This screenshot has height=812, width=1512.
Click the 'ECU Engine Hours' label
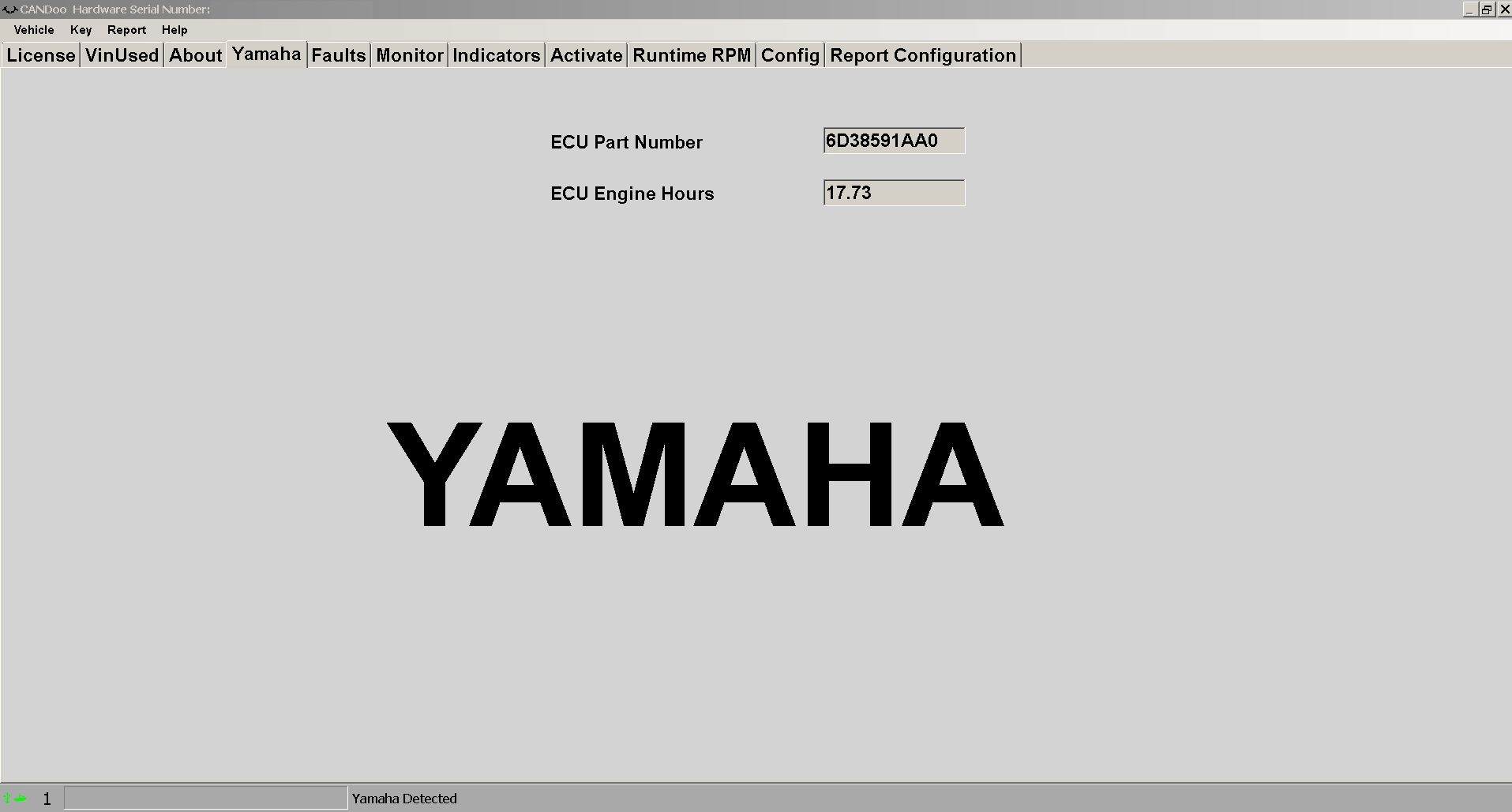point(632,194)
